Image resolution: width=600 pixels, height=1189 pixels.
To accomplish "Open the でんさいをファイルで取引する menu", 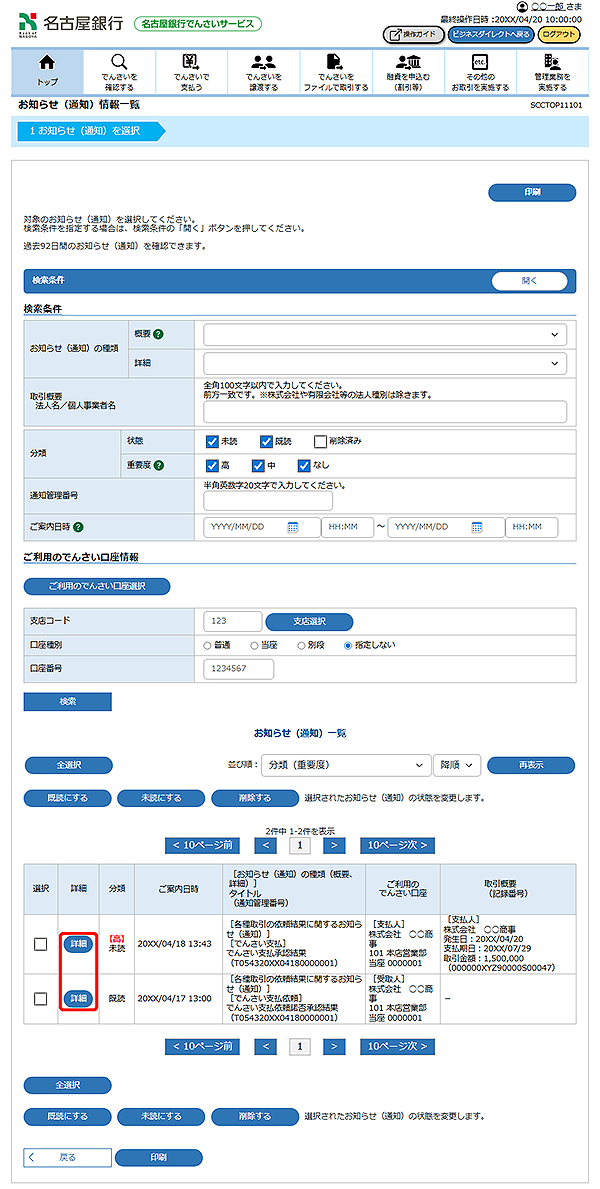I will [336, 68].
